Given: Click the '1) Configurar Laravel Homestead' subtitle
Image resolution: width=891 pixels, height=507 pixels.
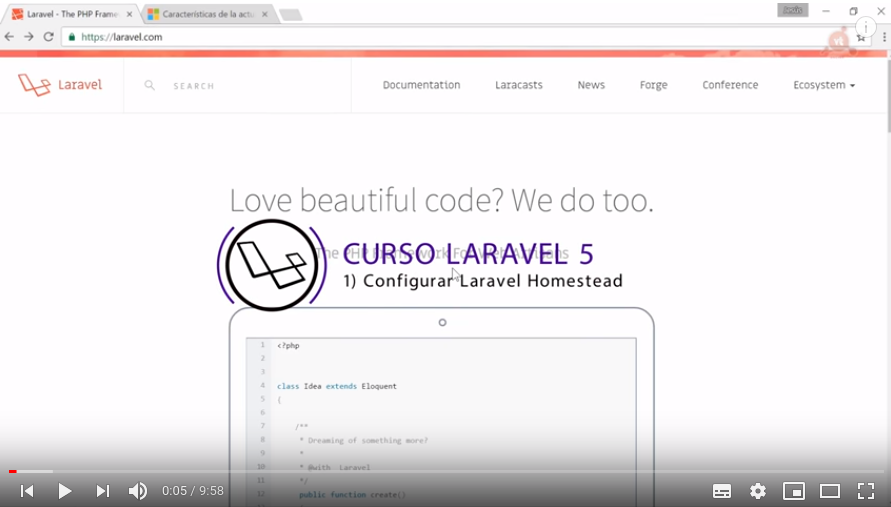Looking at the screenshot, I should pyautogui.click(x=483, y=280).
